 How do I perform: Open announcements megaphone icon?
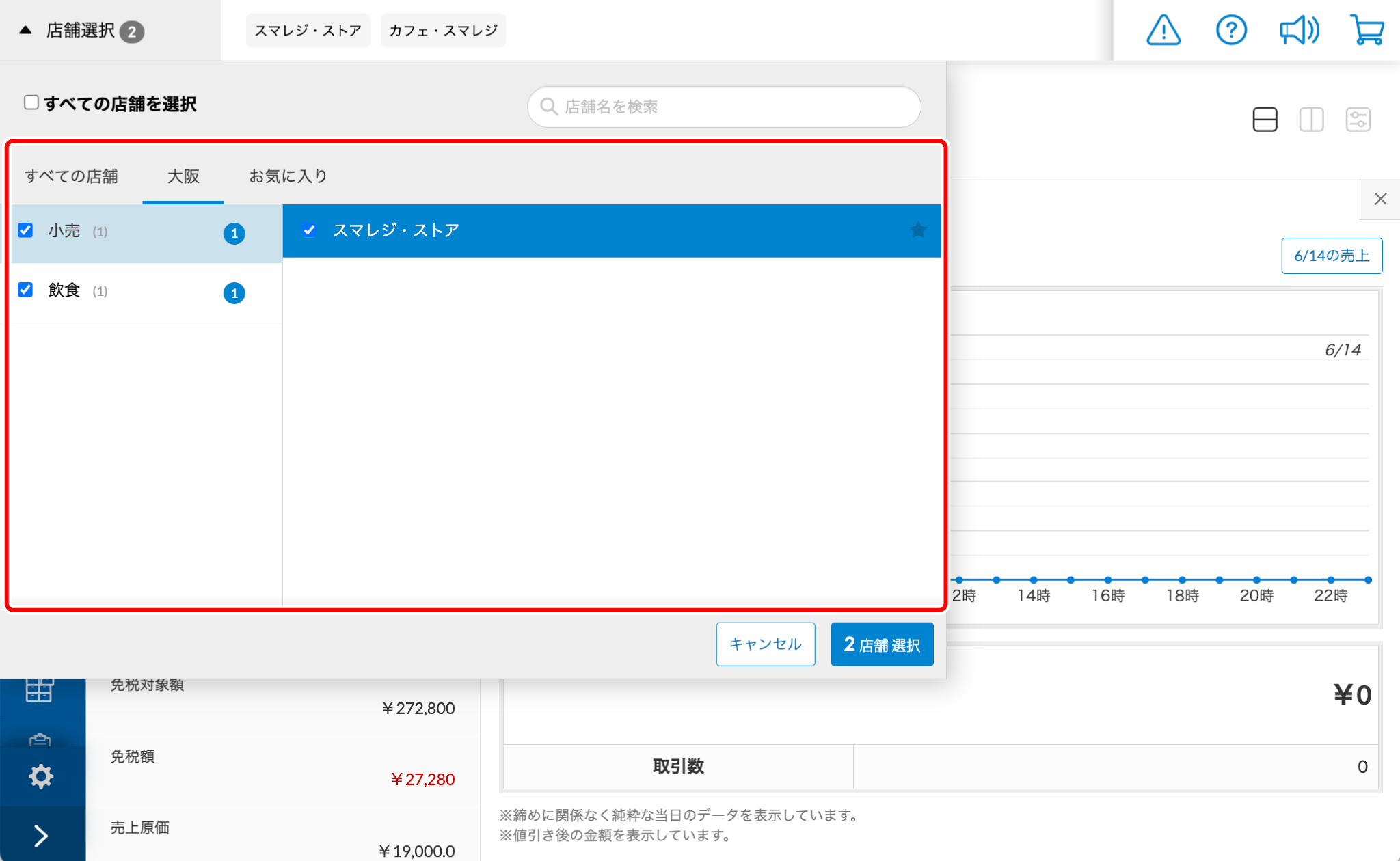click(x=1298, y=31)
